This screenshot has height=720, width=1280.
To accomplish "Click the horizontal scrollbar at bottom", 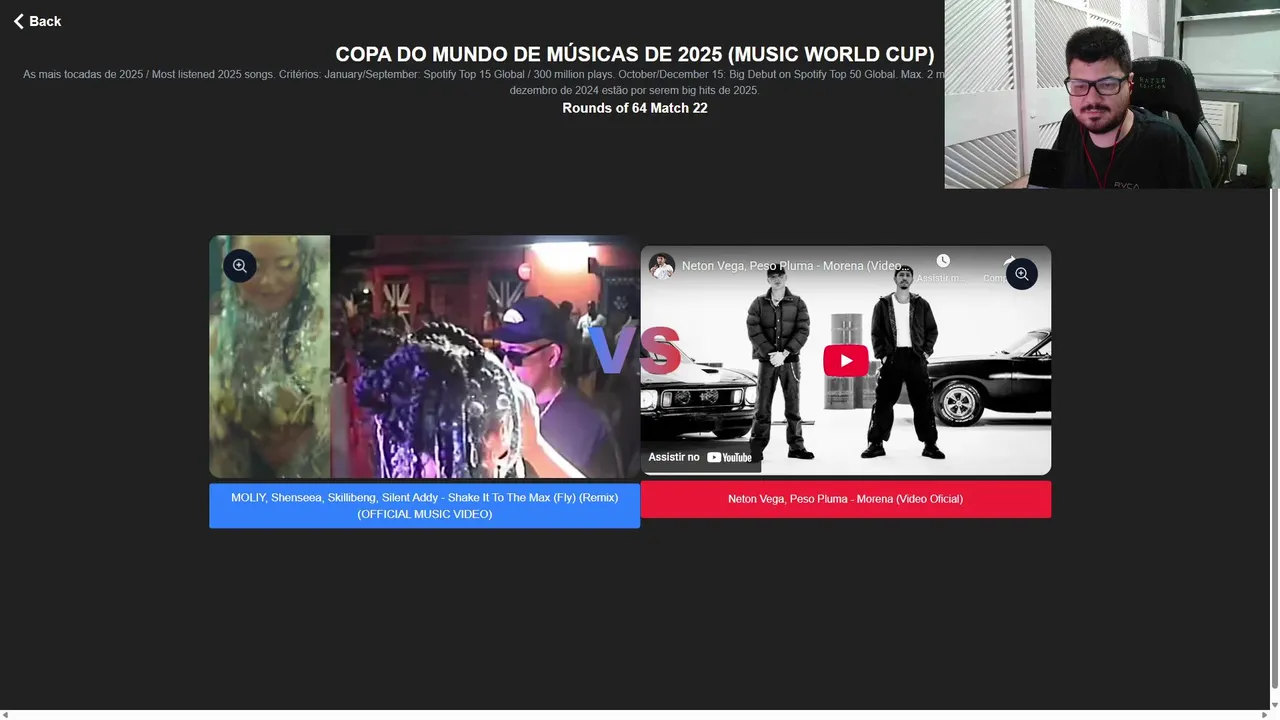I will point(634,715).
